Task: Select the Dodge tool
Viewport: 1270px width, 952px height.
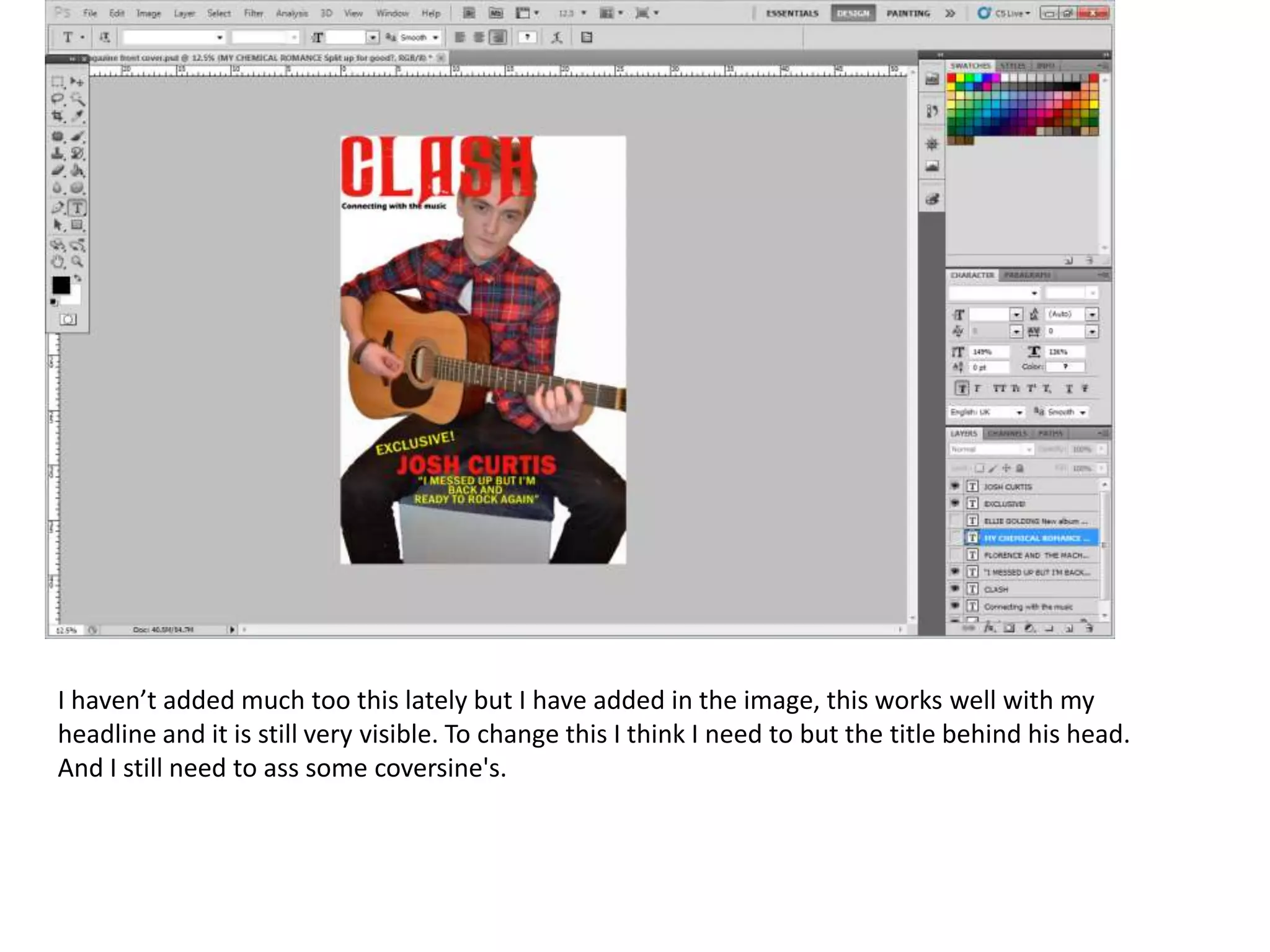Action: [x=77, y=188]
